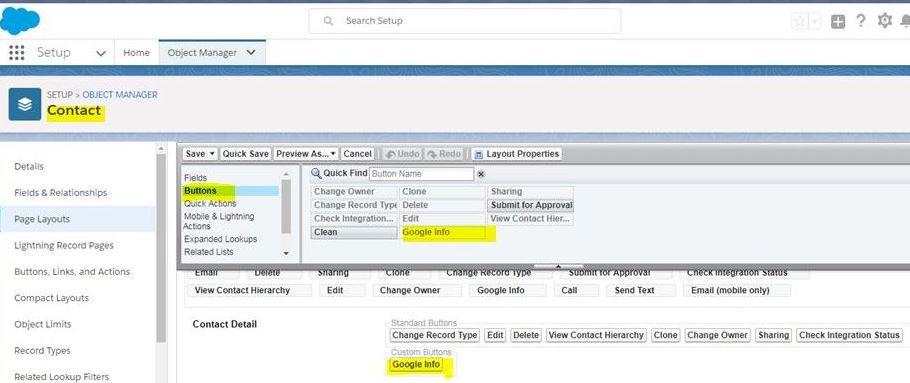Select Expanded Lookups palette category
910x383 pixels.
click(x=221, y=239)
